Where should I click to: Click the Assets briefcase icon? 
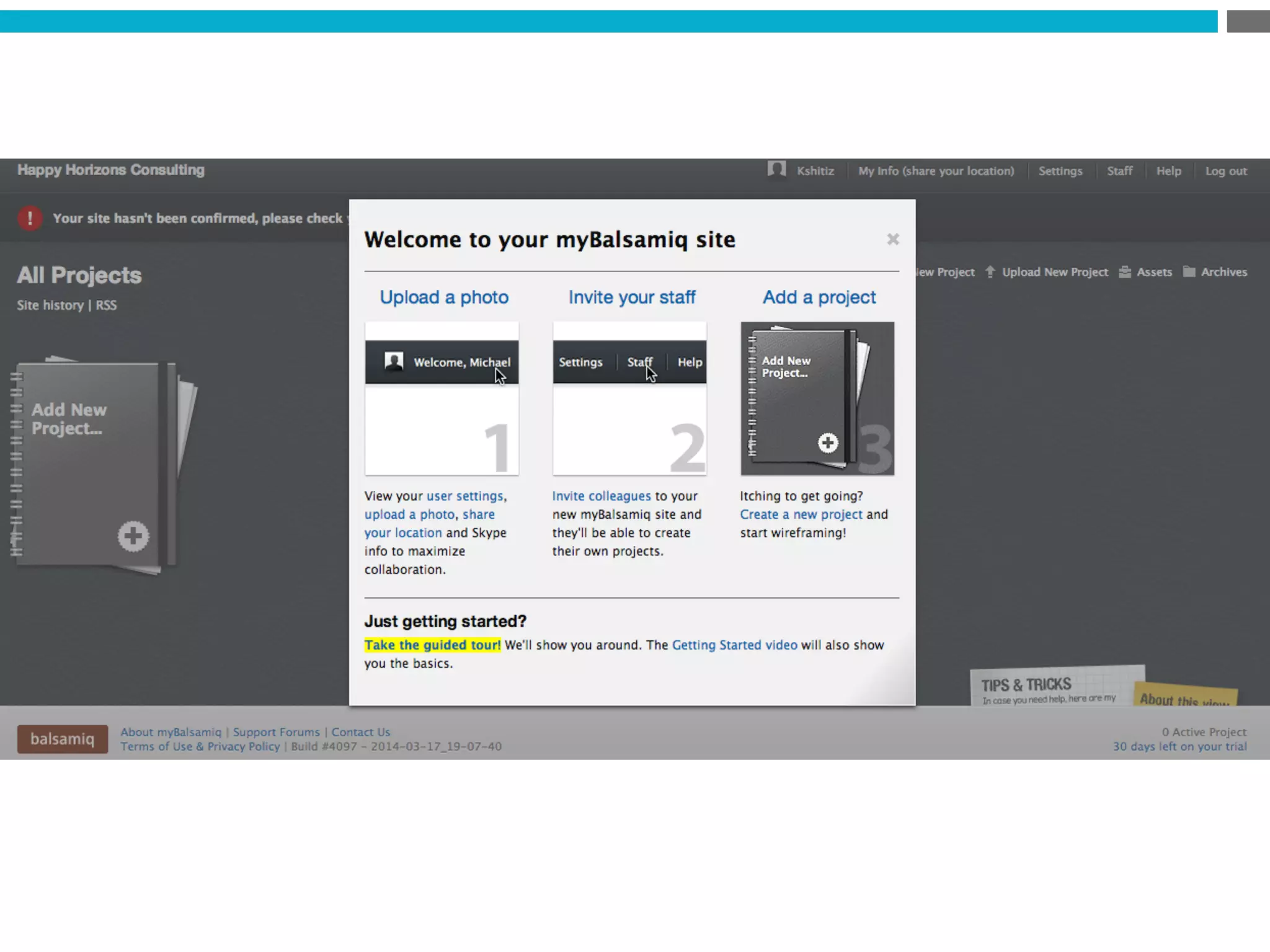click(x=1124, y=272)
